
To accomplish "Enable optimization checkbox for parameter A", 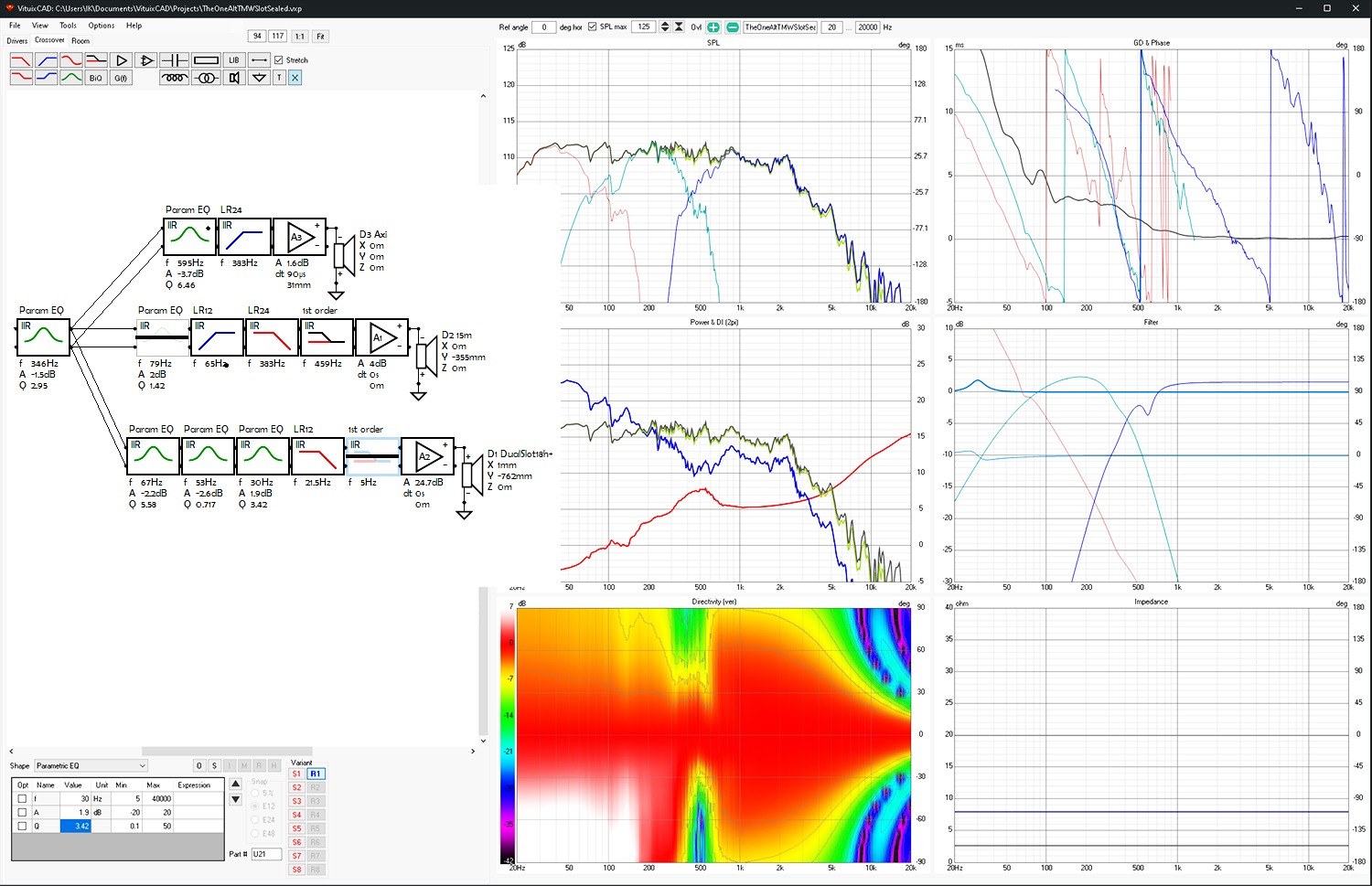I will 23,812.
